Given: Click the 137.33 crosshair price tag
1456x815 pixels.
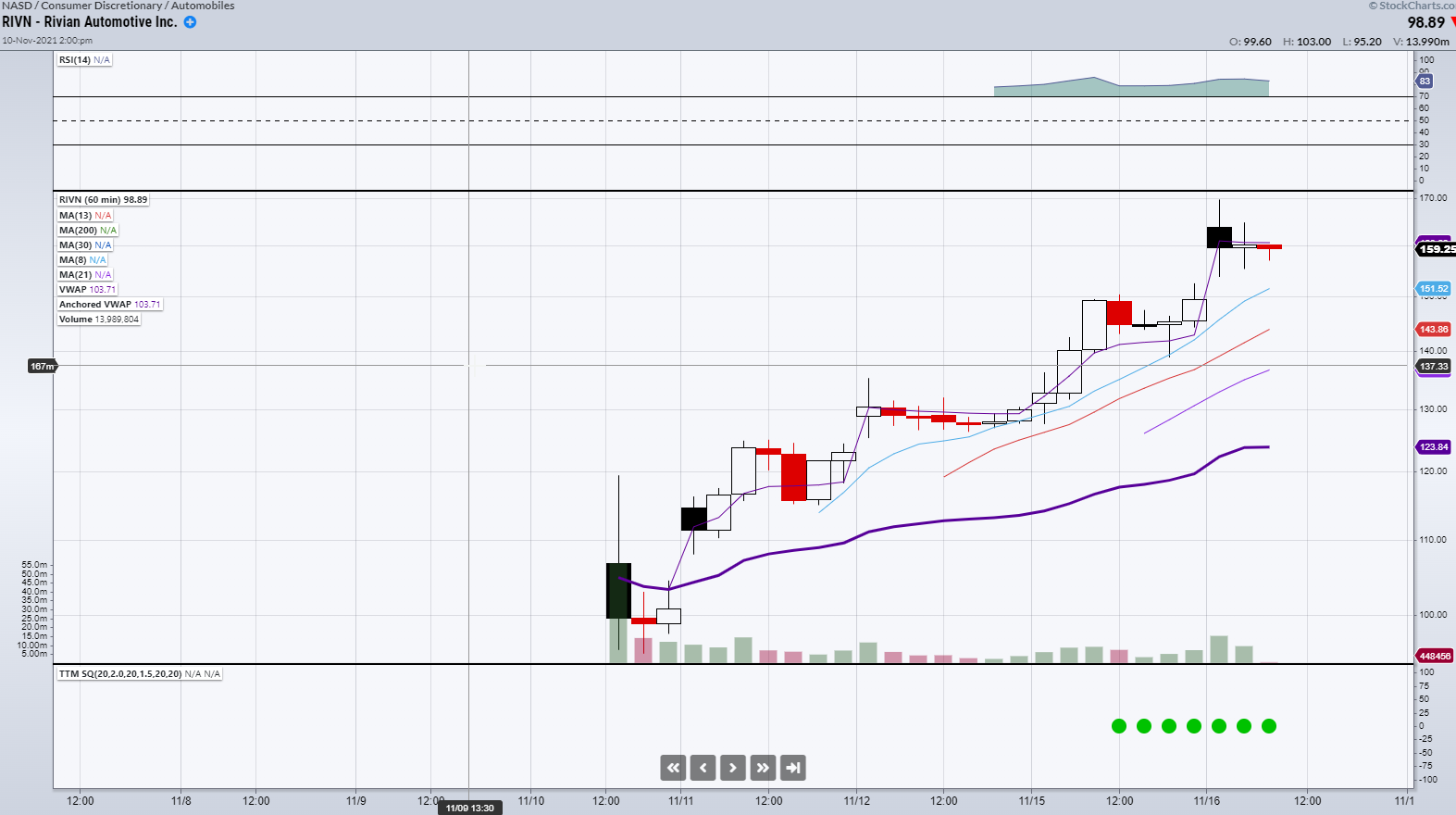Looking at the screenshot, I should tap(1434, 367).
